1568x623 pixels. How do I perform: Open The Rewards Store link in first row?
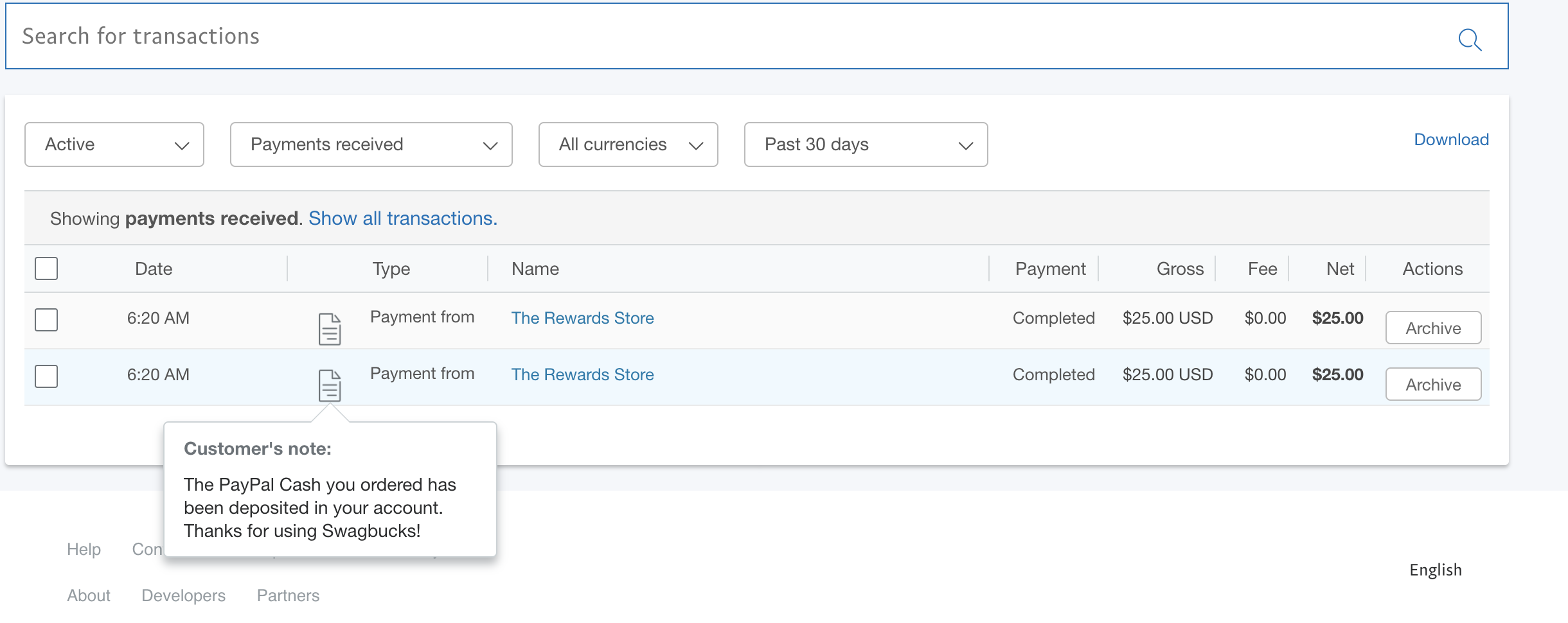click(x=582, y=318)
